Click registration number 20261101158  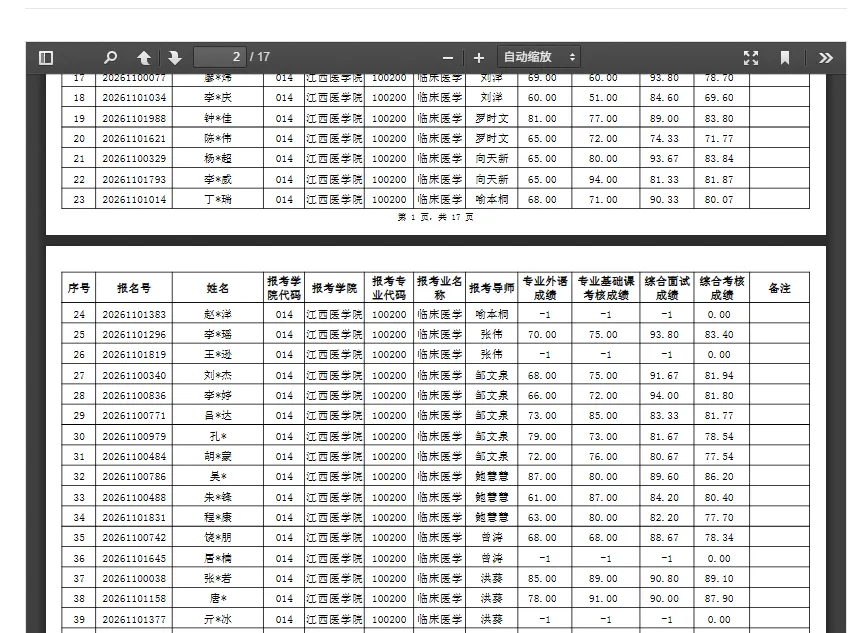(x=134, y=598)
